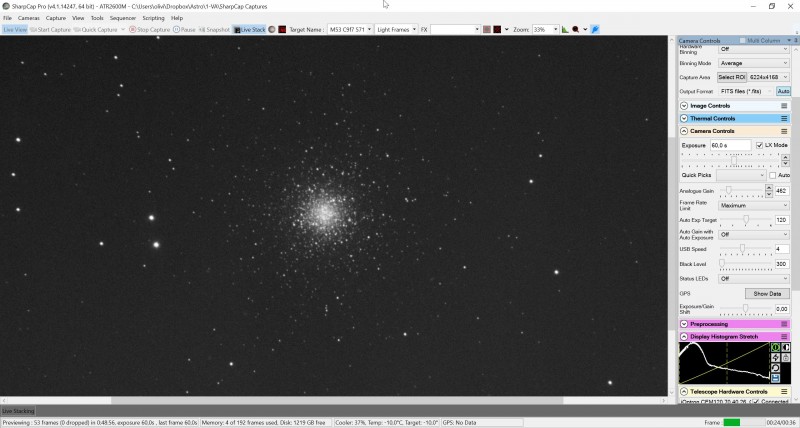Collapse the Display Histogram Stretch section
This screenshot has height=428, width=800.
pyautogui.click(x=684, y=337)
